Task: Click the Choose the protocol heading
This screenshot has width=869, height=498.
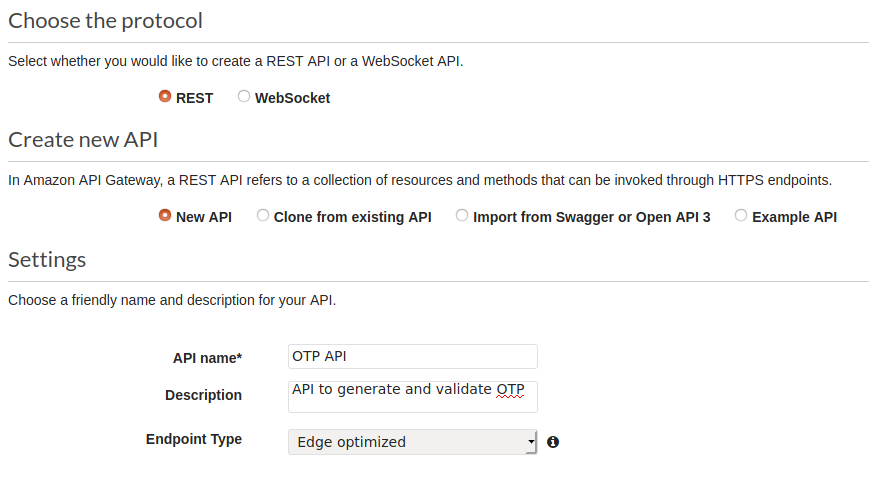Action: pos(105,20)
